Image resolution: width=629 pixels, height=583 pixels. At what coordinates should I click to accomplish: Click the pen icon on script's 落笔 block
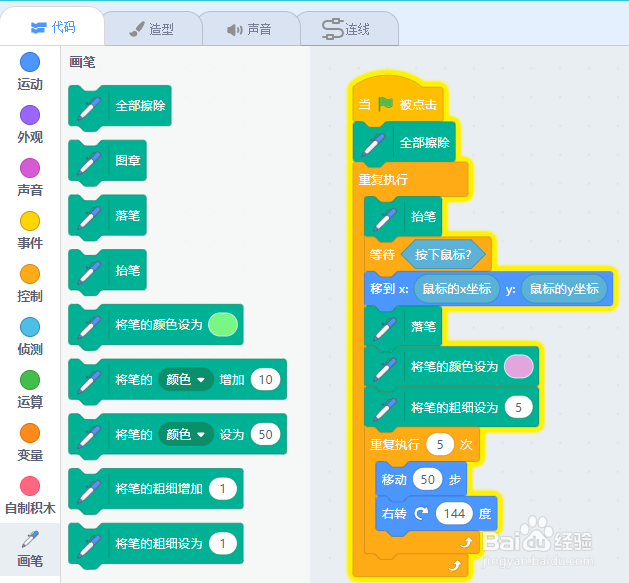coord(385,328)
